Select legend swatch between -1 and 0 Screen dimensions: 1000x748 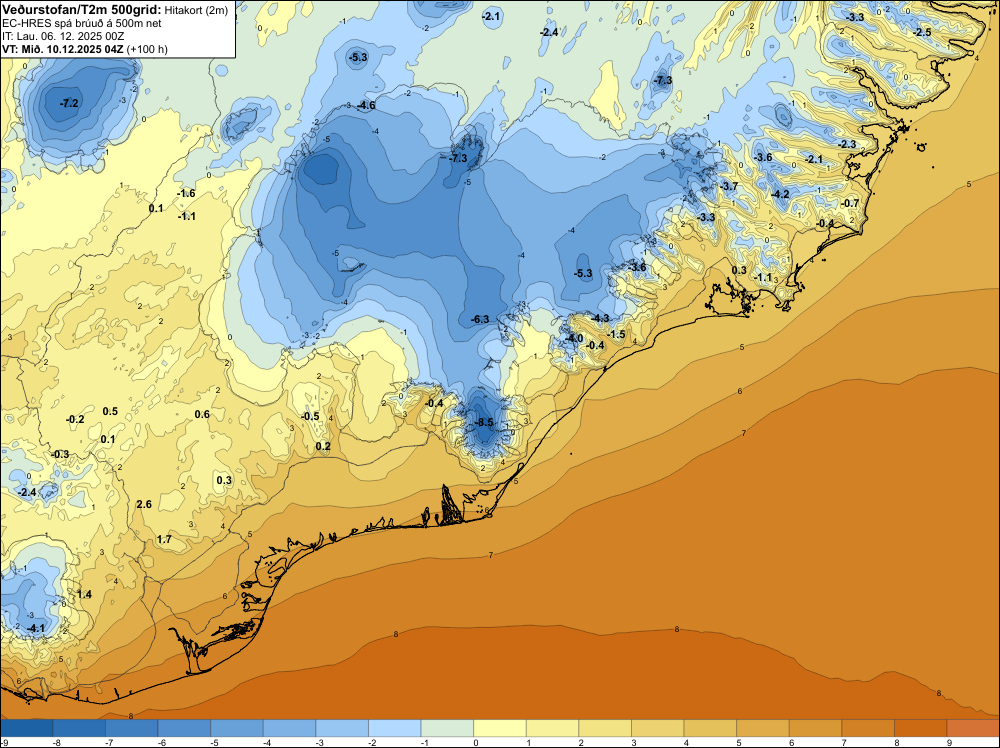tap(448, 728)
